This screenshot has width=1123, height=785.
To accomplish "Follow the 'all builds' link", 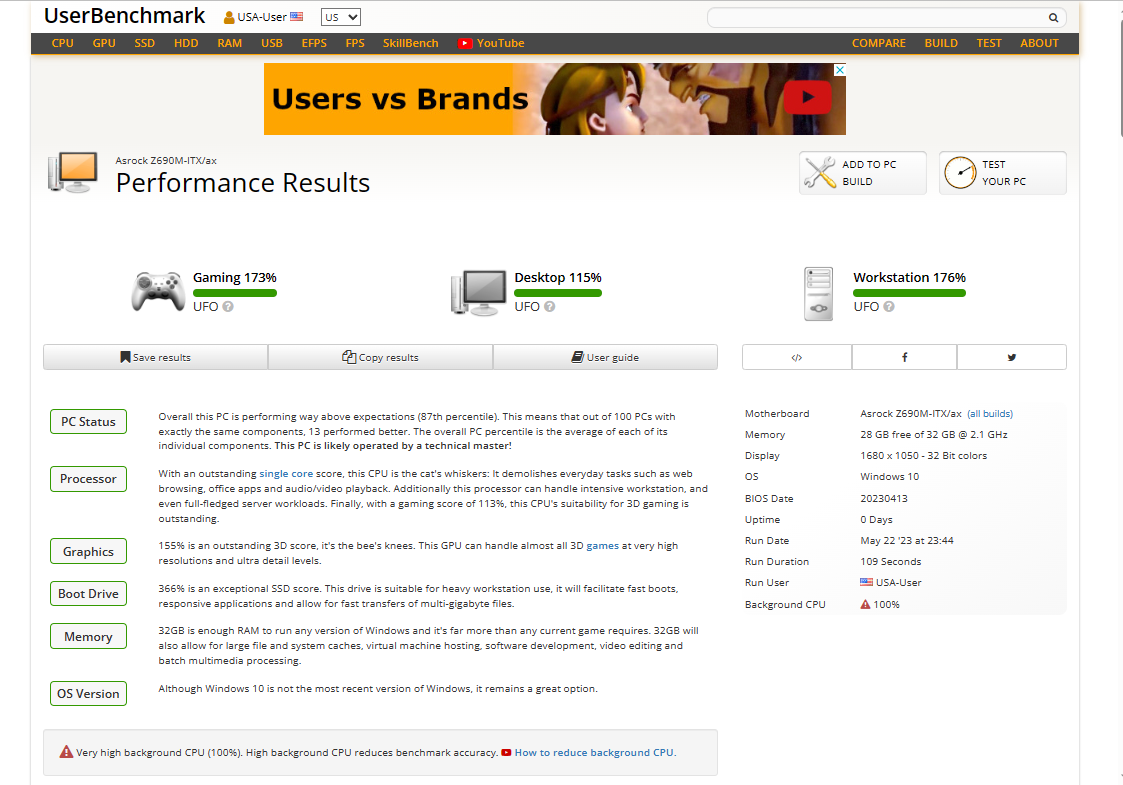I will pos(989,414).
